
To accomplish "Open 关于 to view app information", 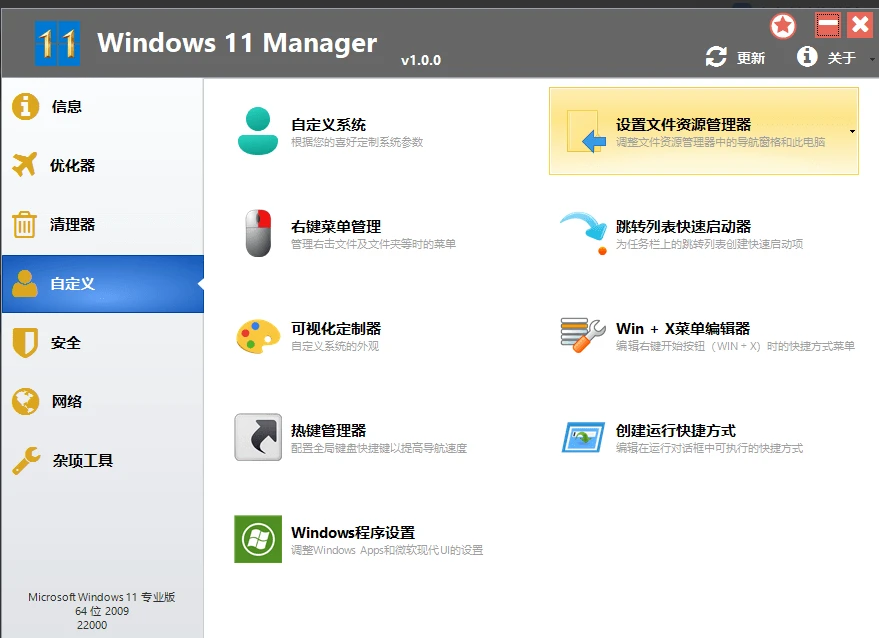I will (838, 57).
